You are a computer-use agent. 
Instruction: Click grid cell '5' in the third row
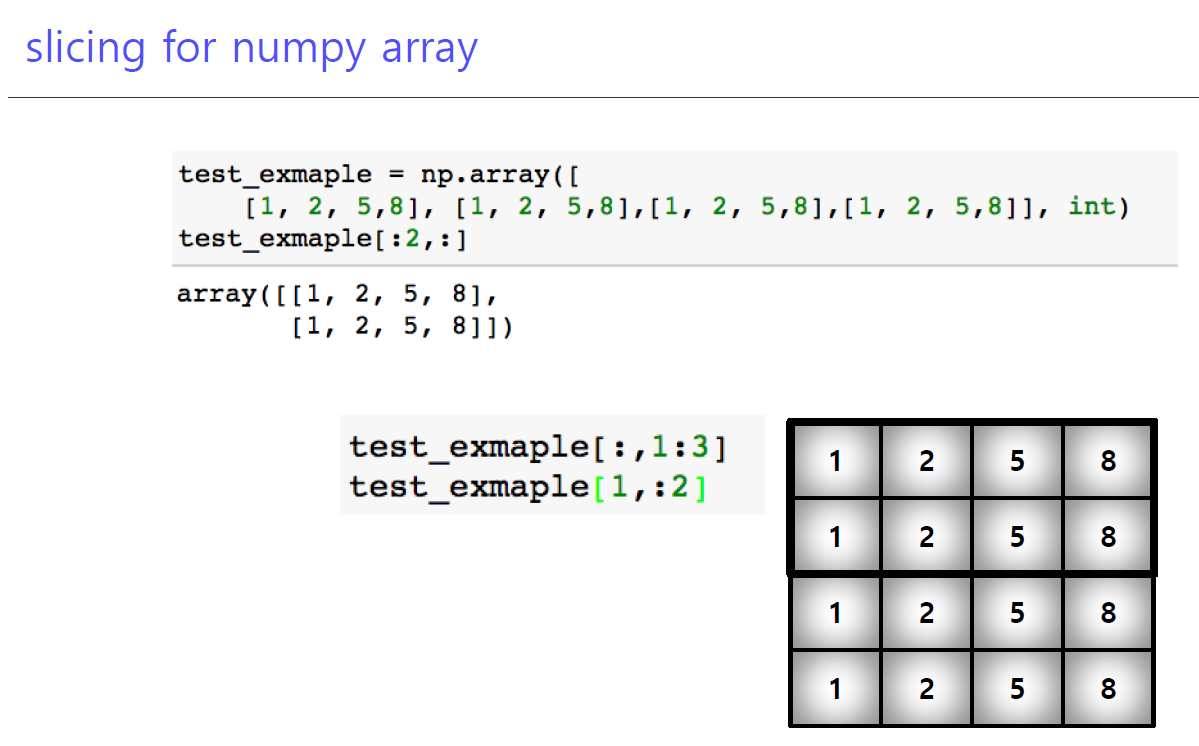(x=1017, y=613)
